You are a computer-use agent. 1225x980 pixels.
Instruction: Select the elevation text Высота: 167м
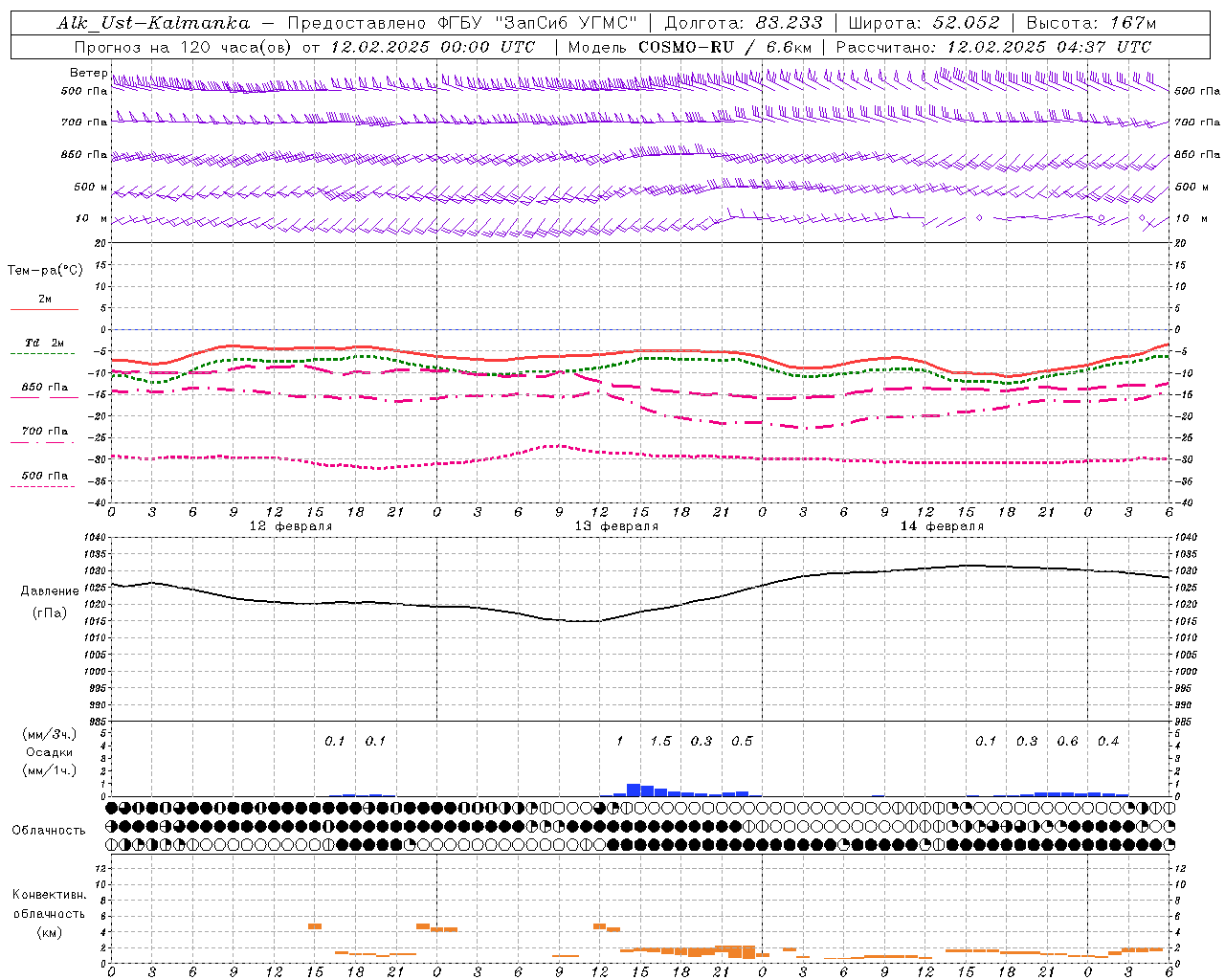point(1091,23)
